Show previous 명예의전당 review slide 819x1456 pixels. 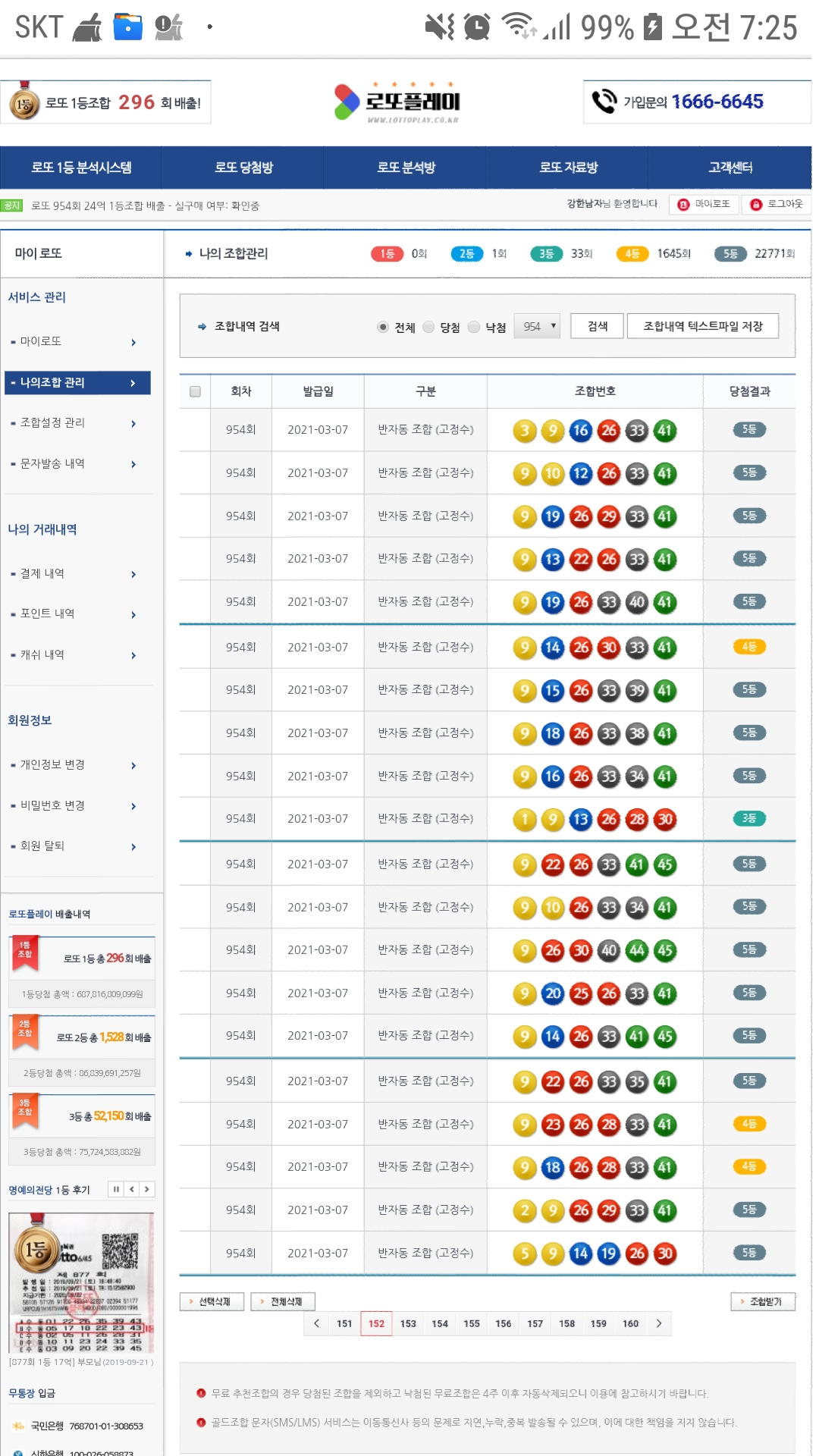click(x=132, y=1189)
